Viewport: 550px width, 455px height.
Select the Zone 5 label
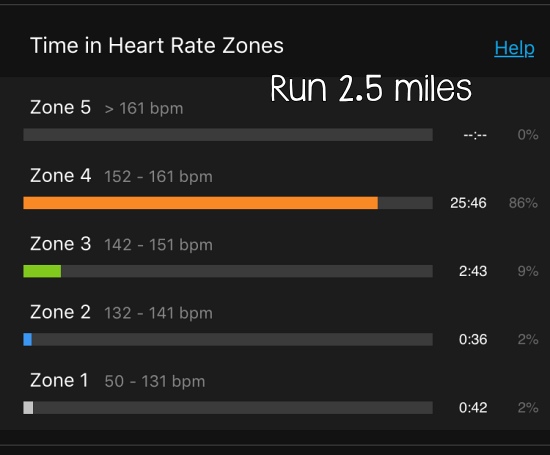pos(60,107)
